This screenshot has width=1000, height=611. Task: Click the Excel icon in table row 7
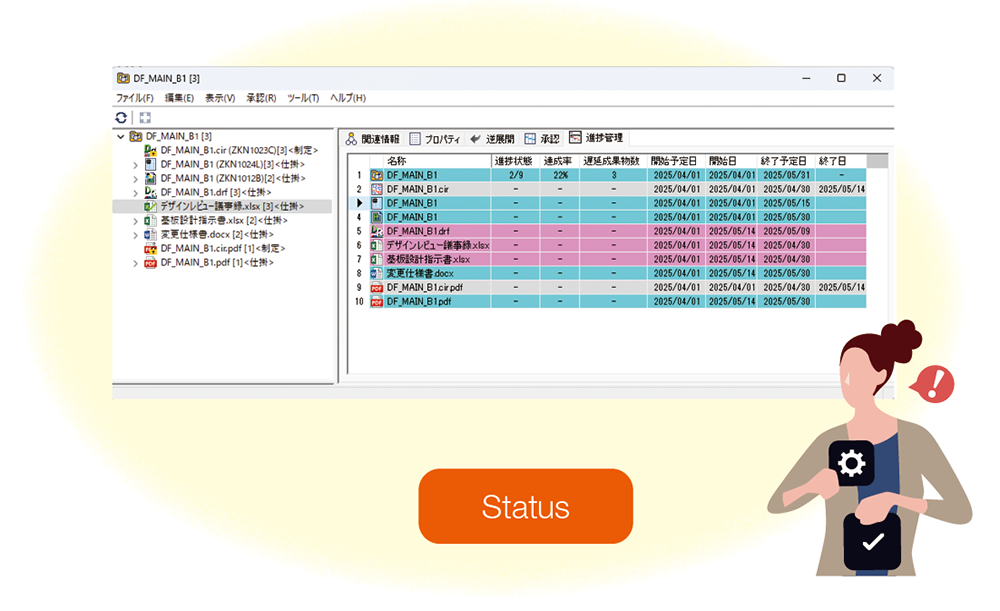point(377,259)
